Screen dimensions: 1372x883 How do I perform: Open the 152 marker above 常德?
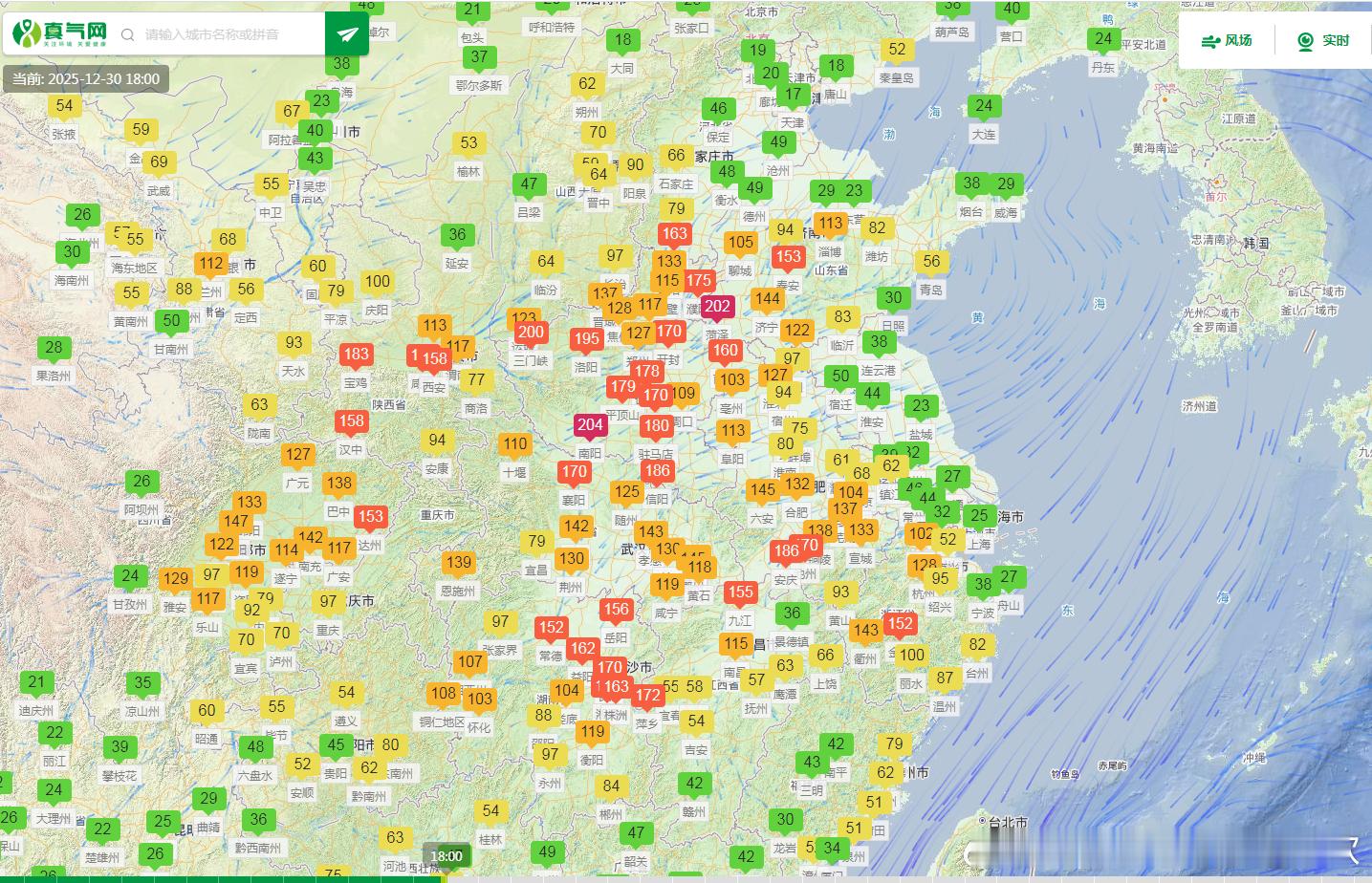click(x=551, y=628)
